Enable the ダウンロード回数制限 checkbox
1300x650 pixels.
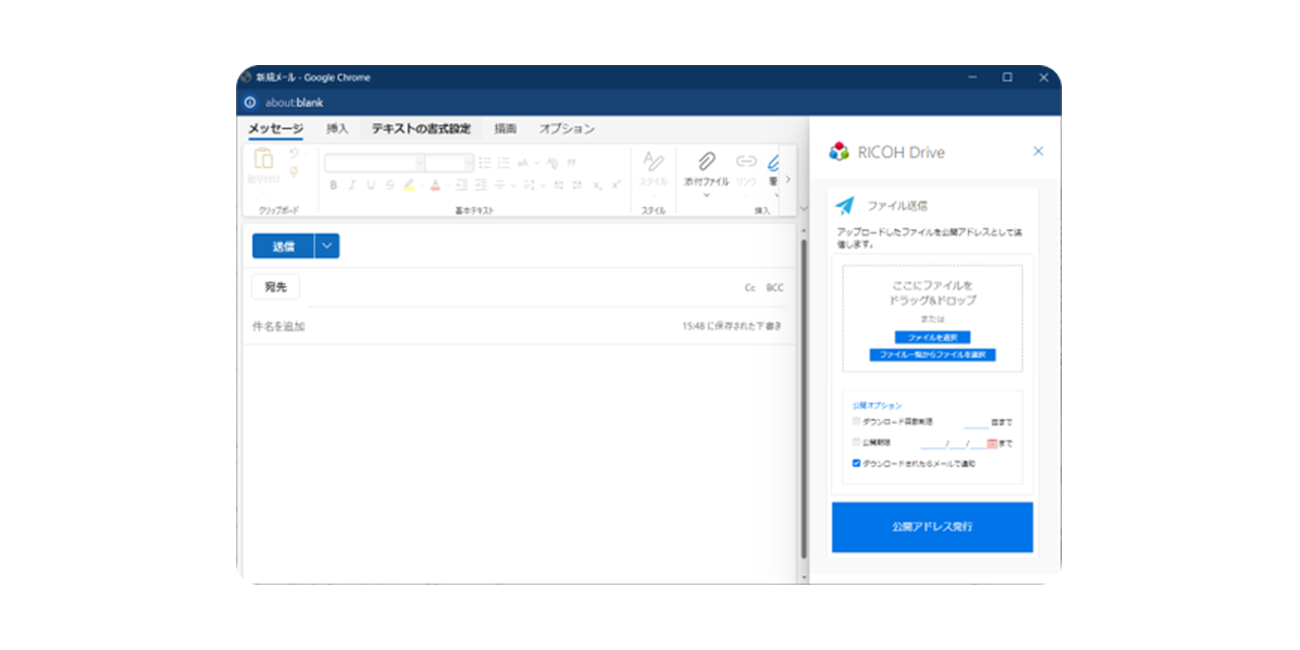(x=855, y=420)
